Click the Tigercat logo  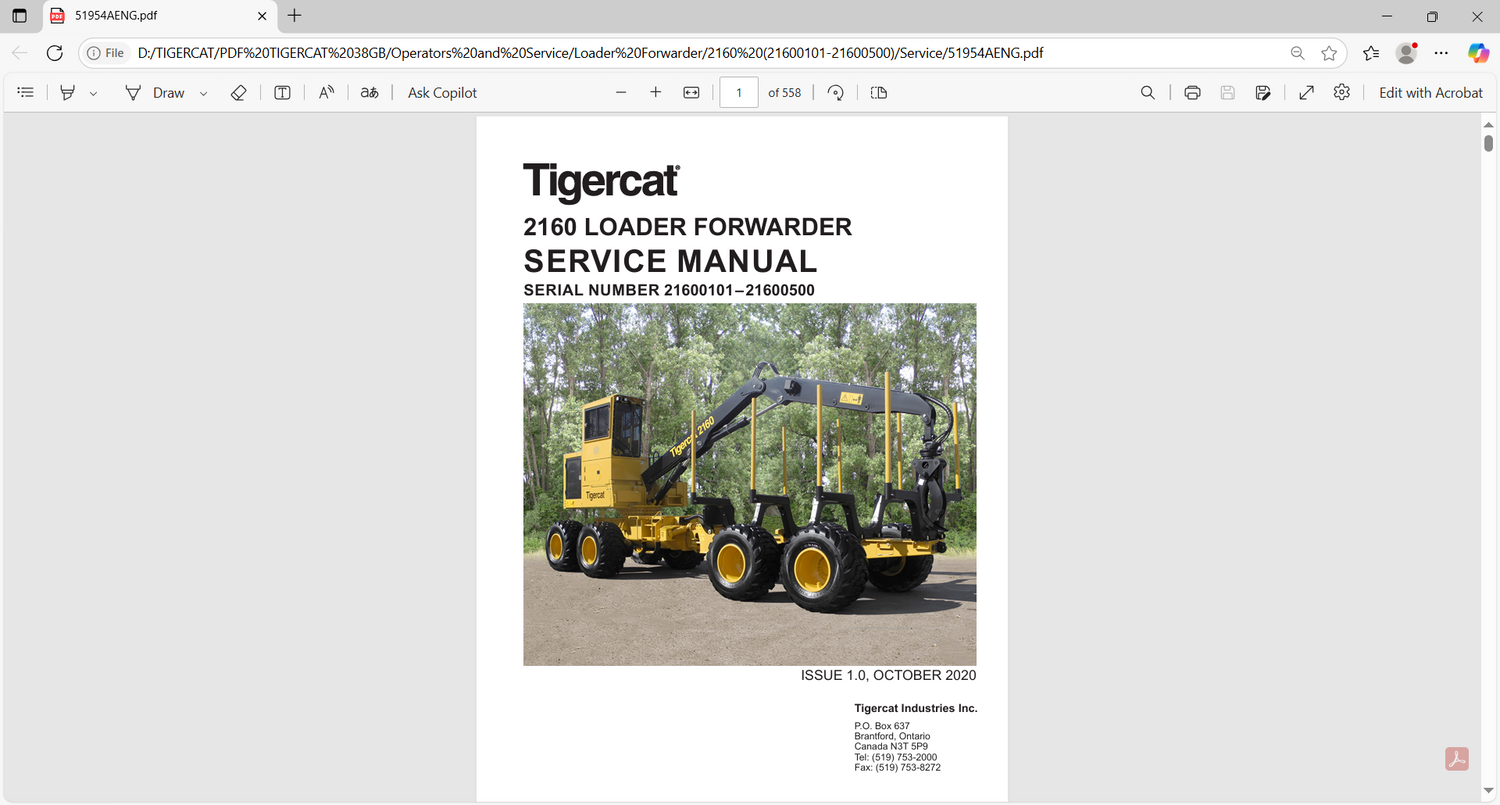click(x=602, y=182)
